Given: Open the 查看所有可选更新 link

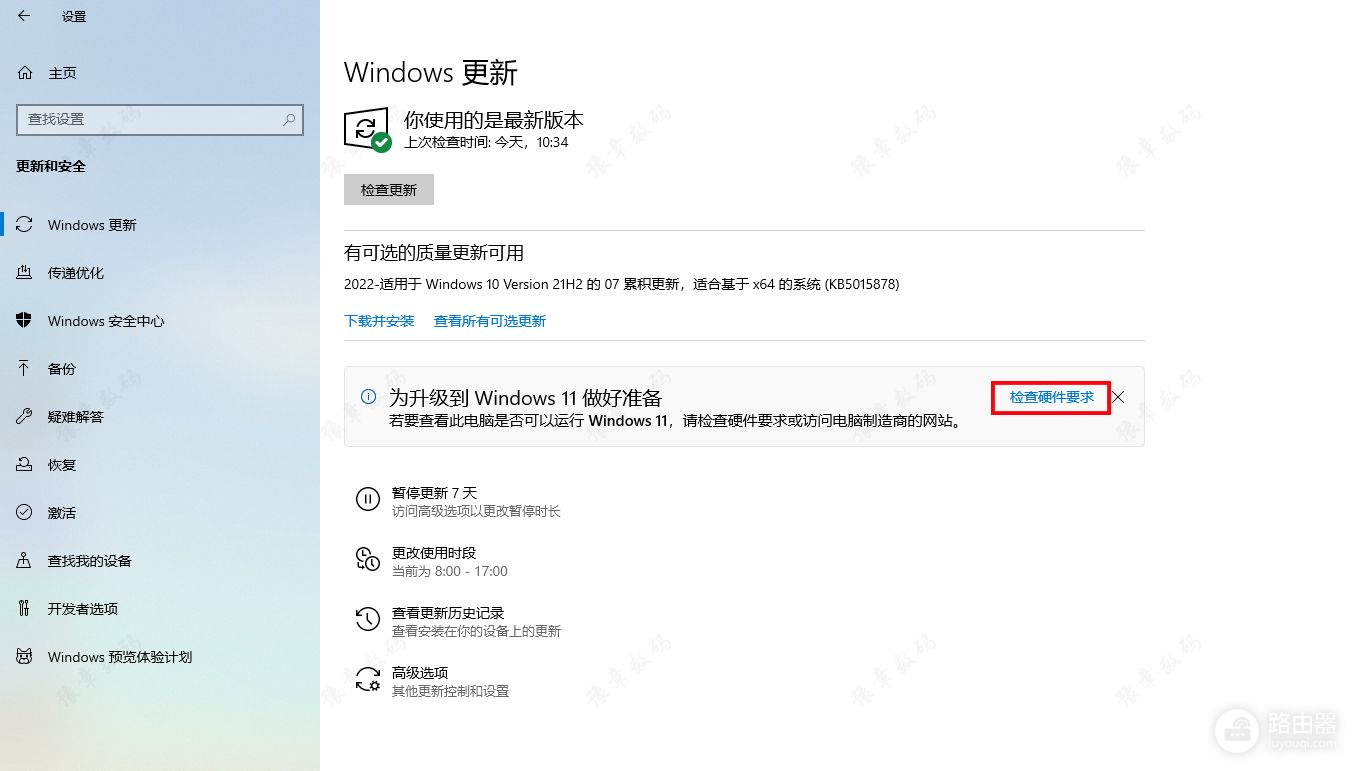Looking at the screenshot, I should pos(490,321).
